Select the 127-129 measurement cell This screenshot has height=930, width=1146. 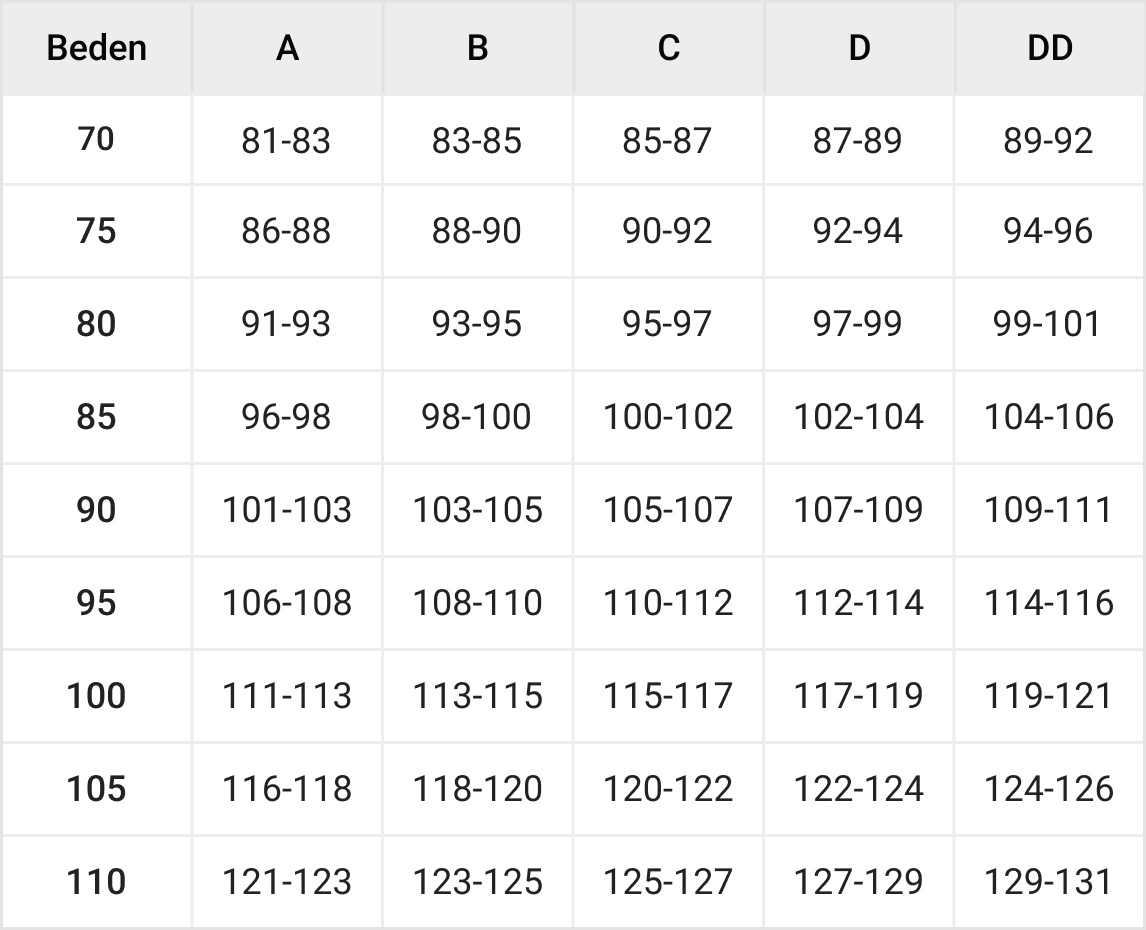pos(858,882)
